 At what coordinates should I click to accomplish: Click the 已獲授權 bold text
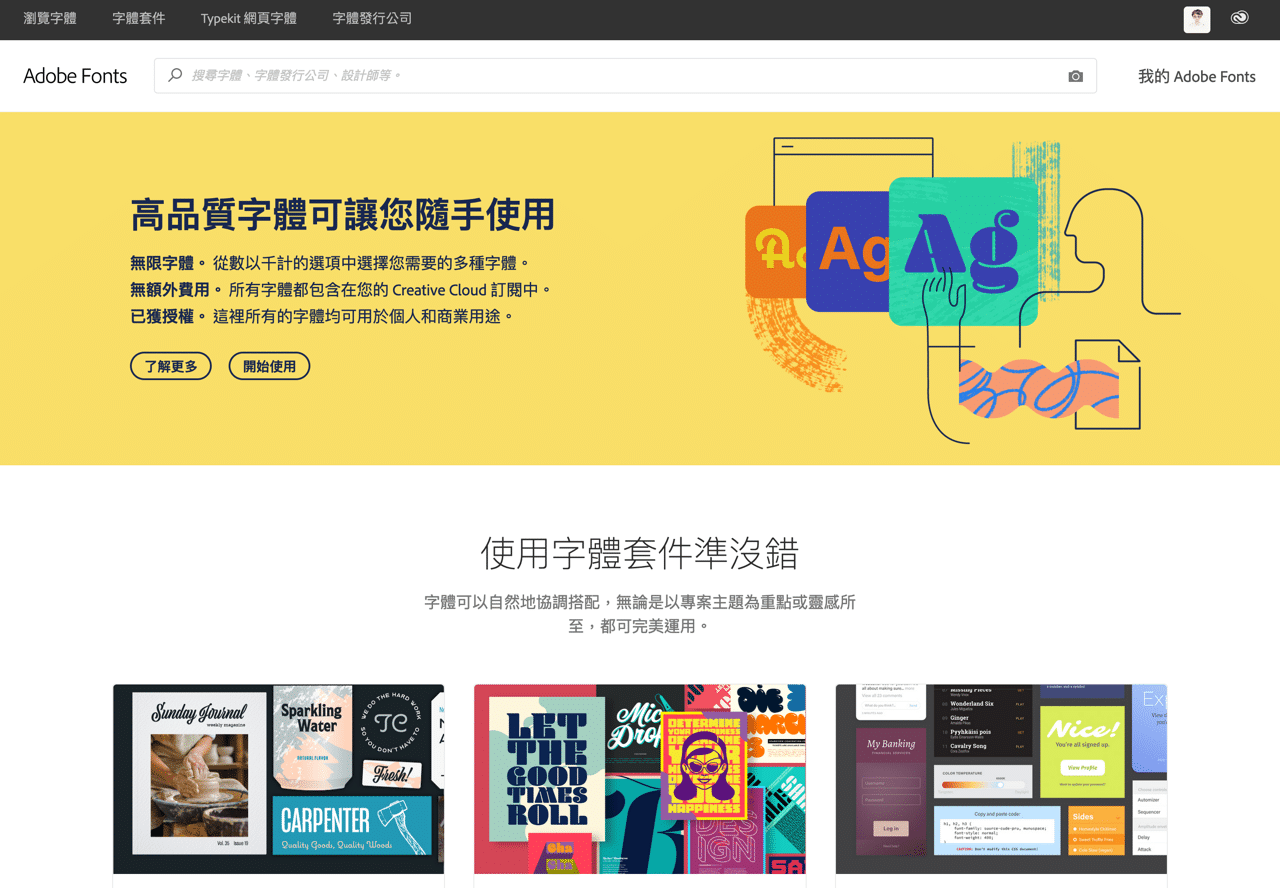point(162,315)
